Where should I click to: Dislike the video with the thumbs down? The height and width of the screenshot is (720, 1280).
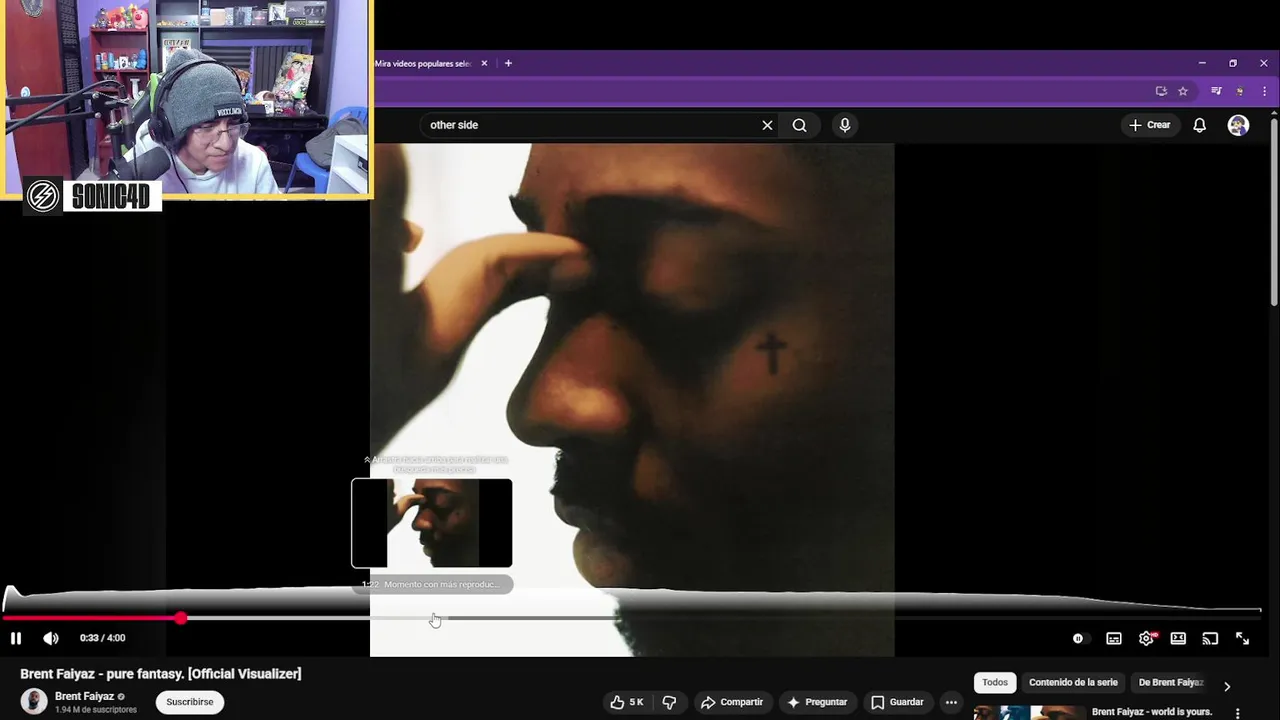tap(670, 702)
